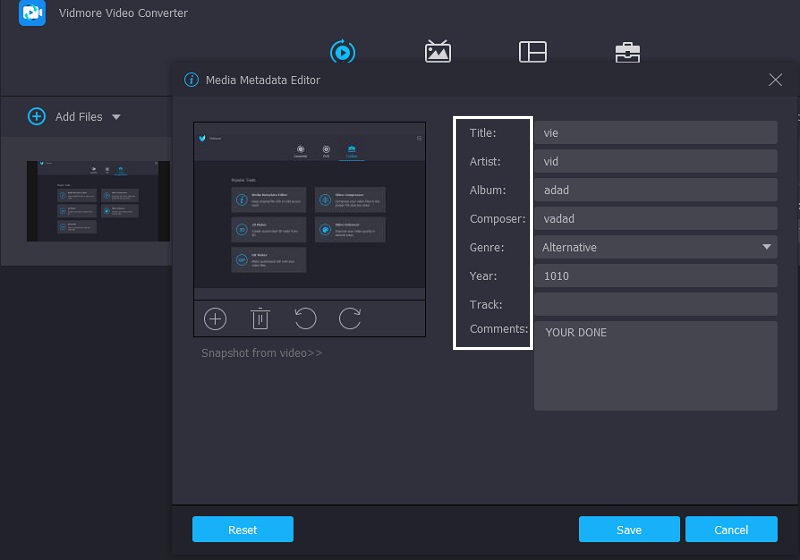Click the rotate counterclockwise icon
Screen dimensions: 800x560
pos(305,319)
